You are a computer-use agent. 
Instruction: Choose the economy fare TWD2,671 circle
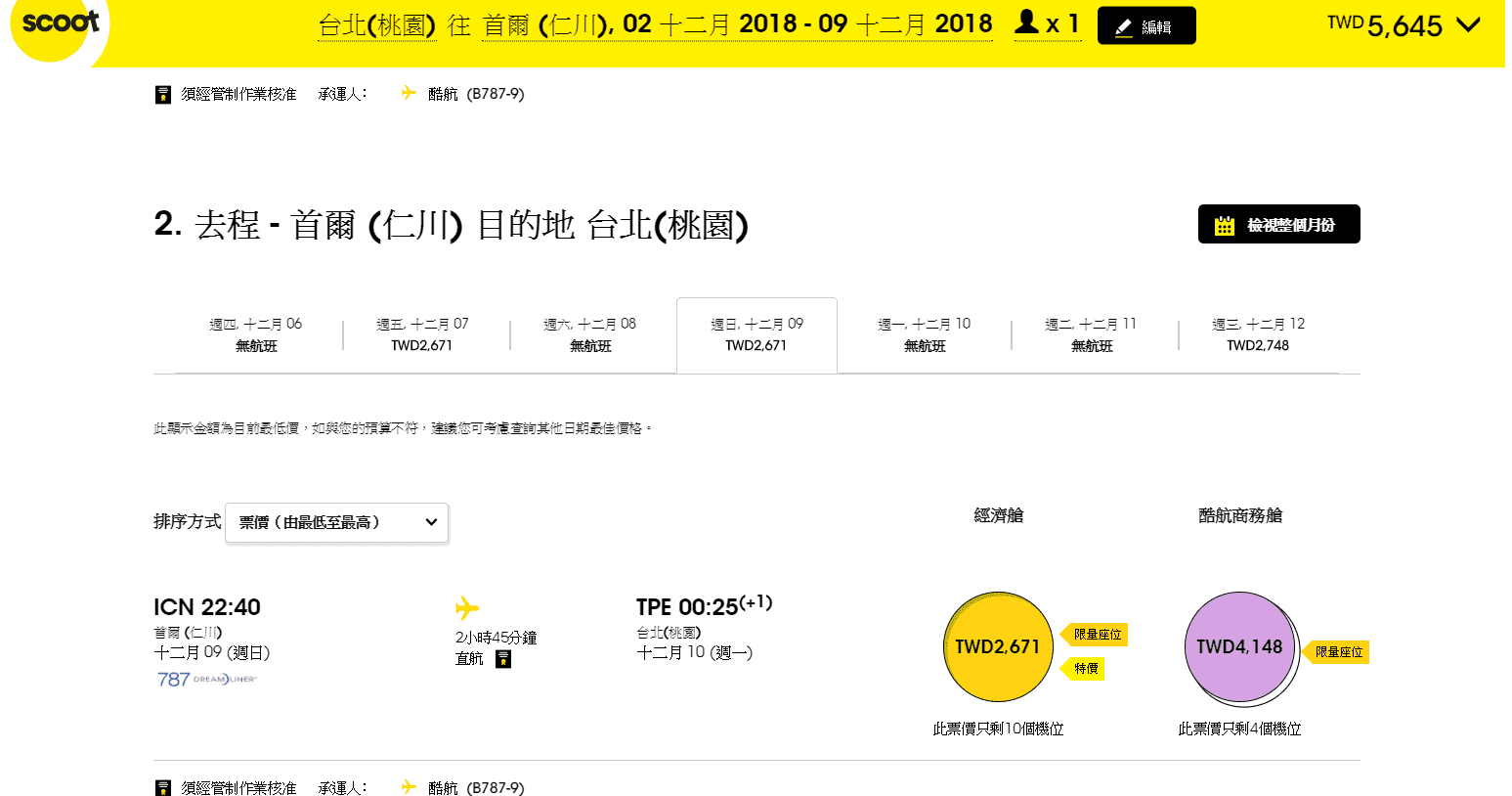pos(998,646)
